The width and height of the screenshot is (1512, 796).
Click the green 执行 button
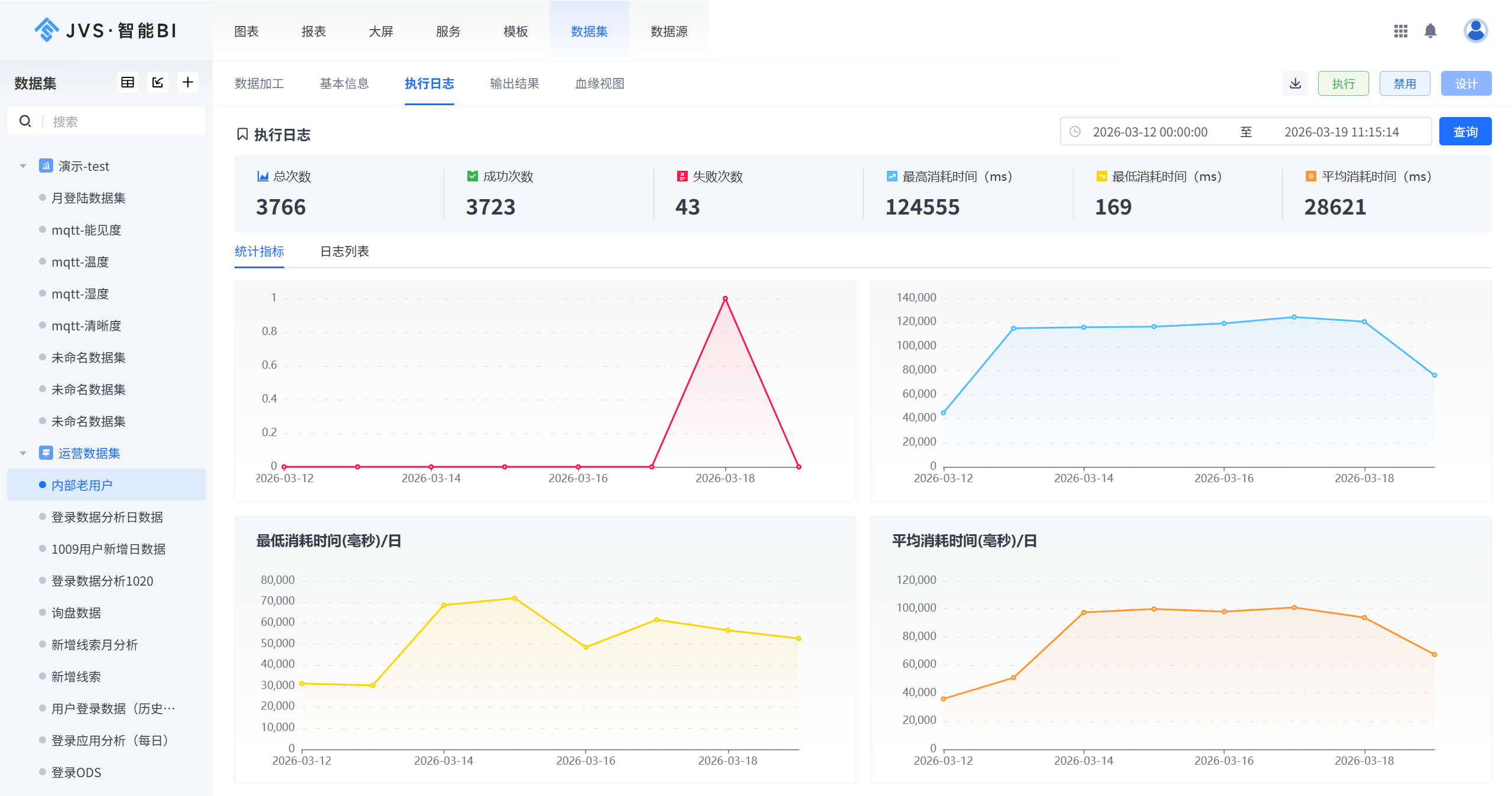click(1343, 83)
